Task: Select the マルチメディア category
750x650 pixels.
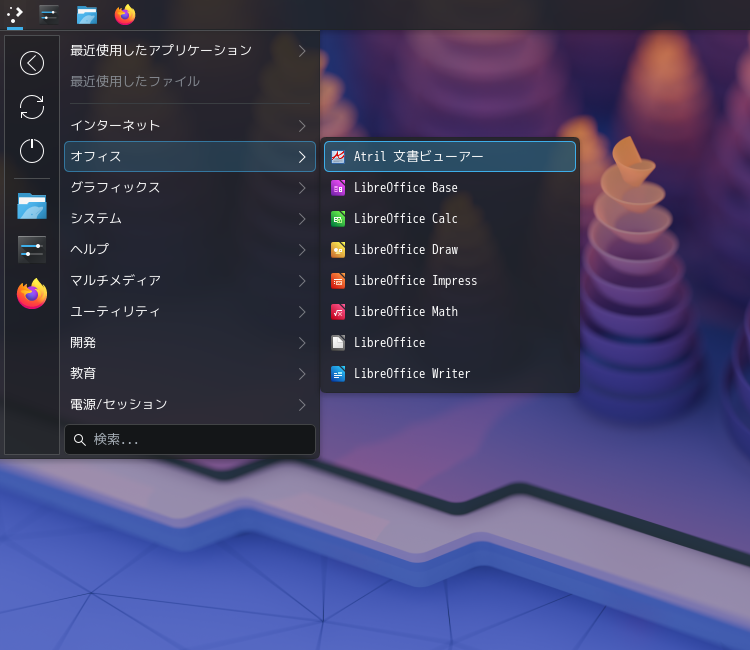Action: click(190, 281)
